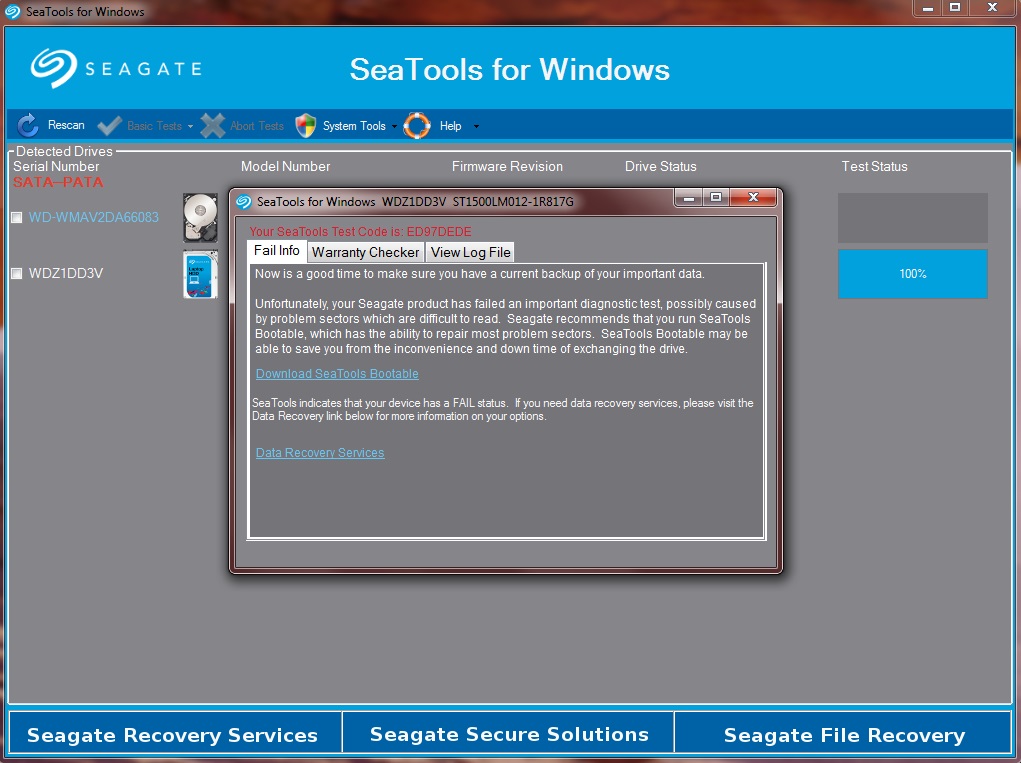Open the Data Recovery Services link
This screenshot has height=763, width=1021.
point(320,453)
